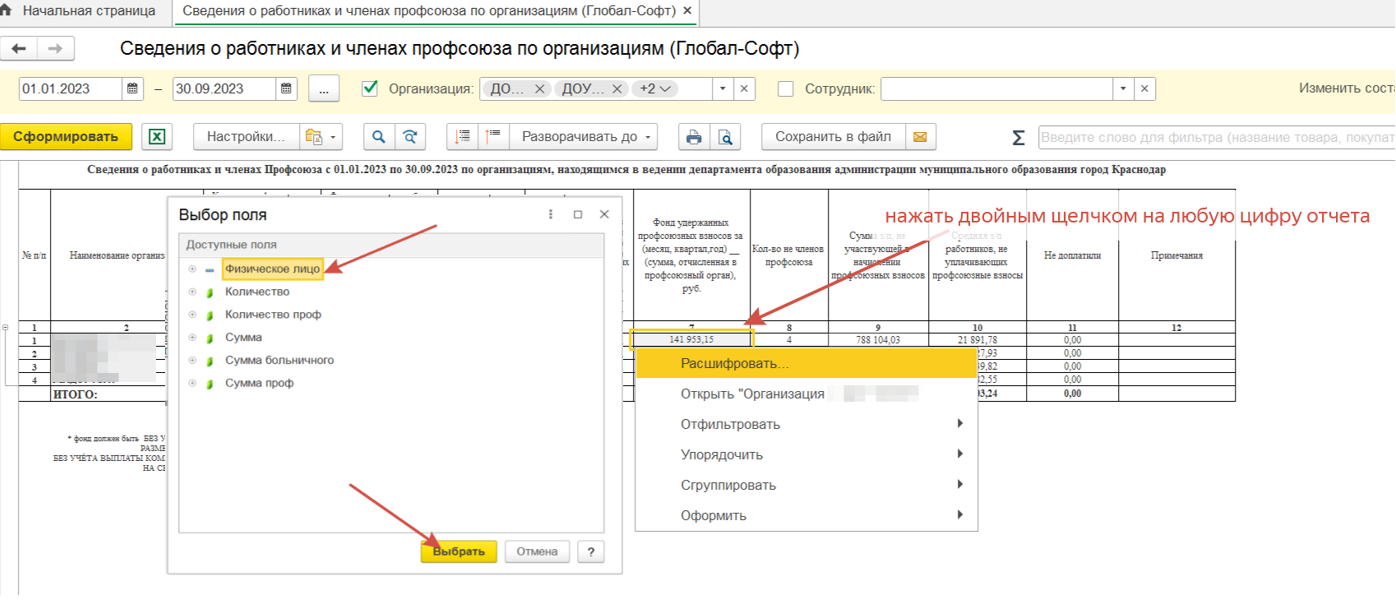Open the Сотрудник field dropdown arrow
The image size is (1396, 606).
coord(1124,89)
